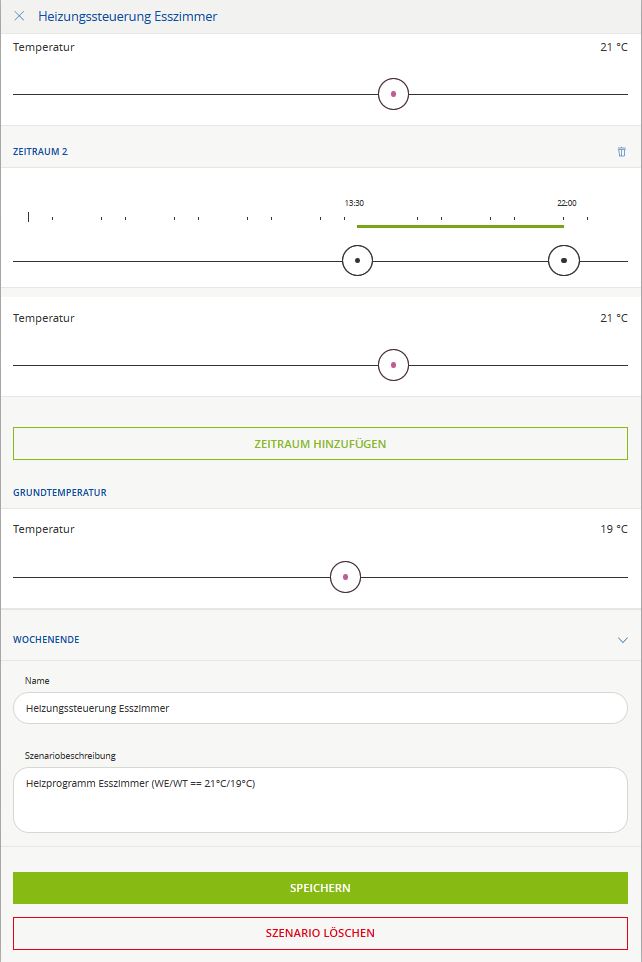Click the 13:30 start time slider handle

pos(357,261)
